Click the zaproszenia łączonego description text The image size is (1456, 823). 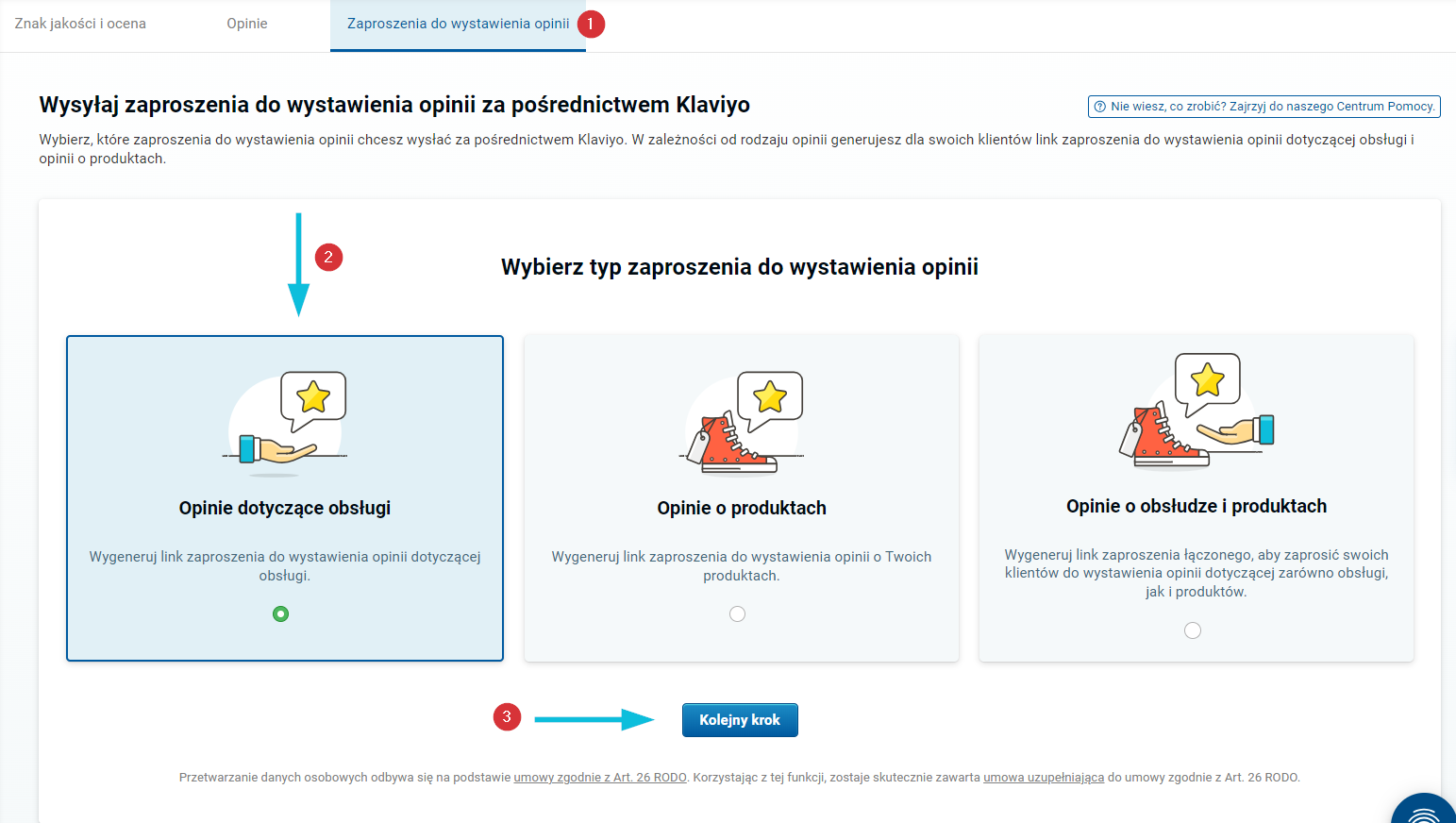coord(1197,573)
